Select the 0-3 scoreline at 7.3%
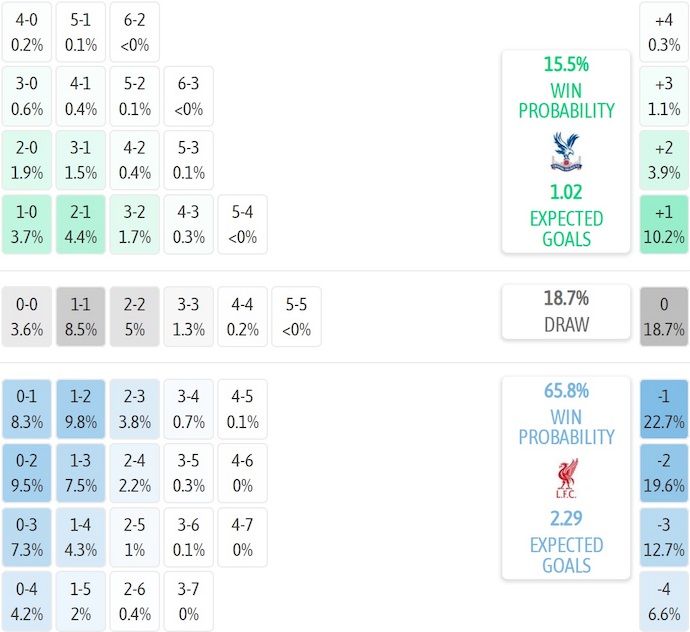 [x=27, y=536]
